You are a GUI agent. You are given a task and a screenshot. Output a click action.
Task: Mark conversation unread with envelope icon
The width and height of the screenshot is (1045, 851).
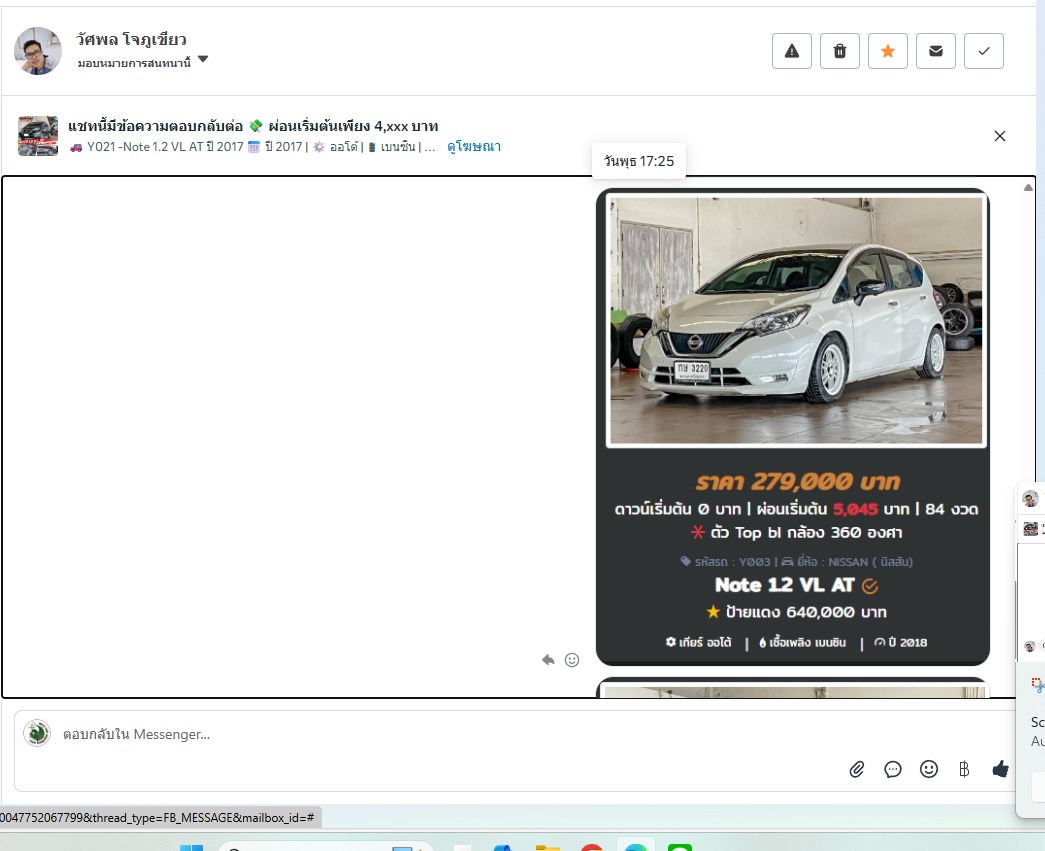(x=936, y=51)
